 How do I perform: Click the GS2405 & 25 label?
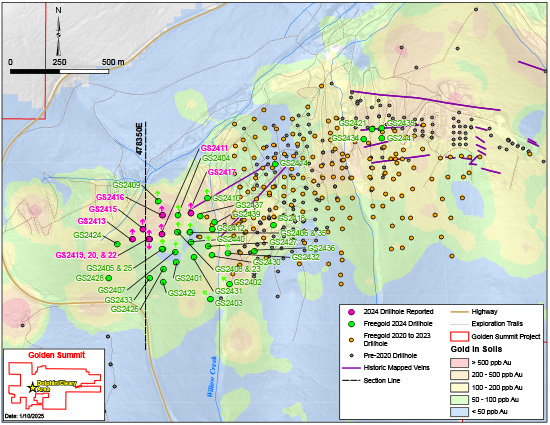coord(109,268)
